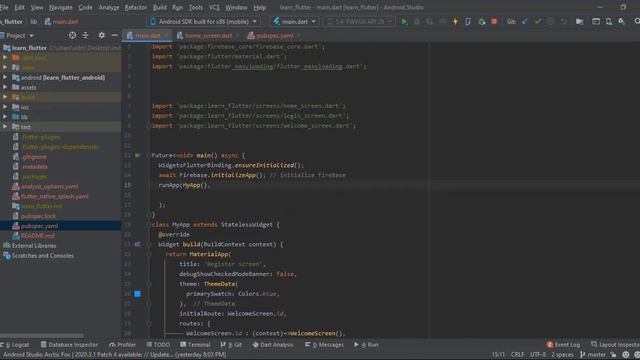Image resolution: width=640 pixels, height=360 pixels.
Task: Open the Refactor menu
Action: pyautogui.click(x=136, y=7)
